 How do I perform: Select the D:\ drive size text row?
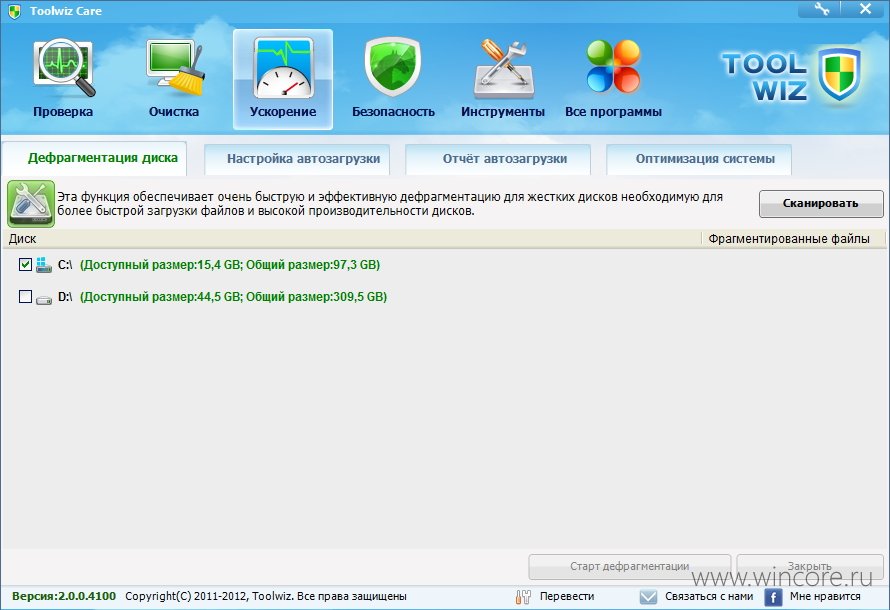[233, 297]
